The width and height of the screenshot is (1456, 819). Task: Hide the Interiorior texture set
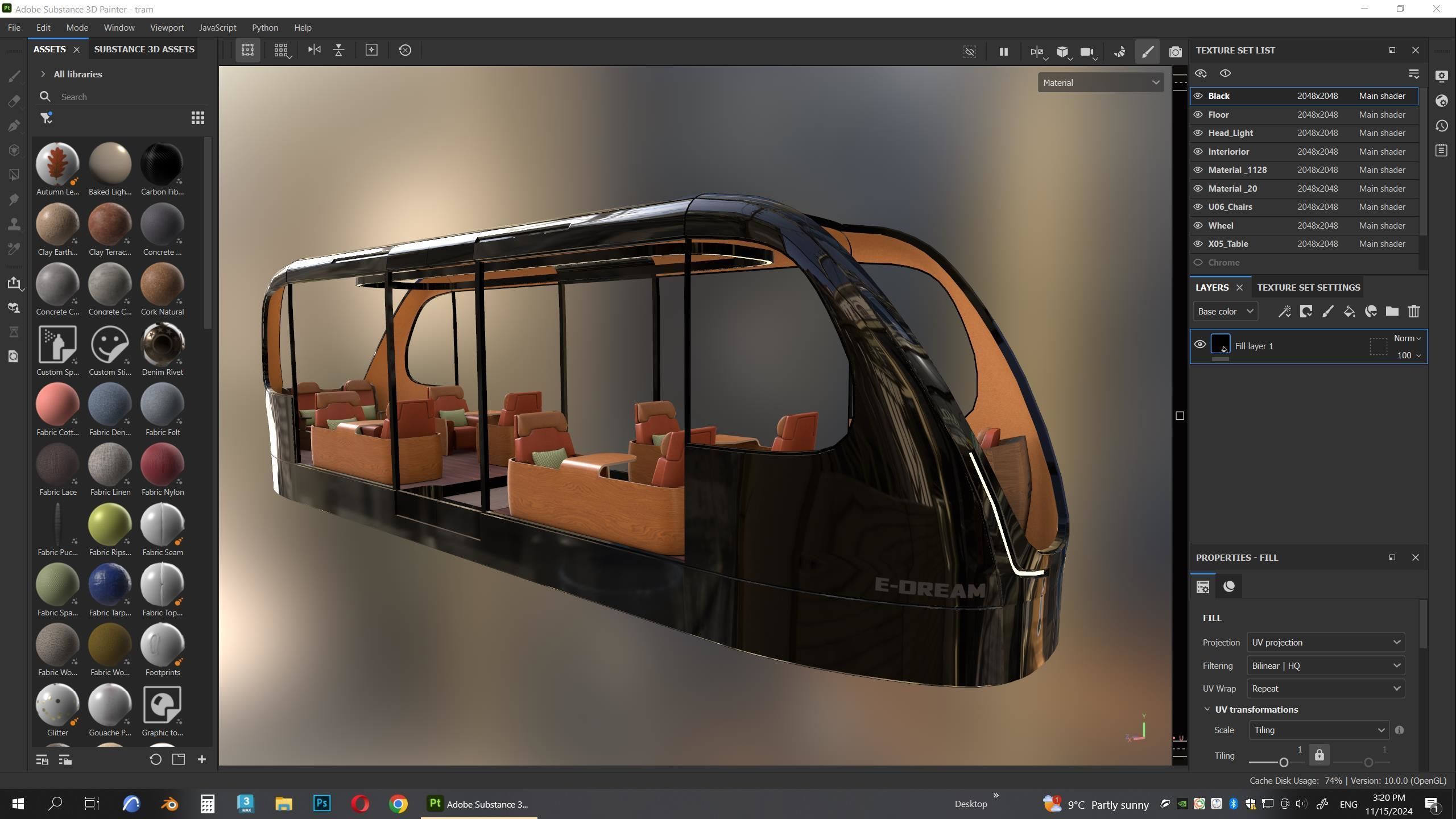click(1198, 151)
